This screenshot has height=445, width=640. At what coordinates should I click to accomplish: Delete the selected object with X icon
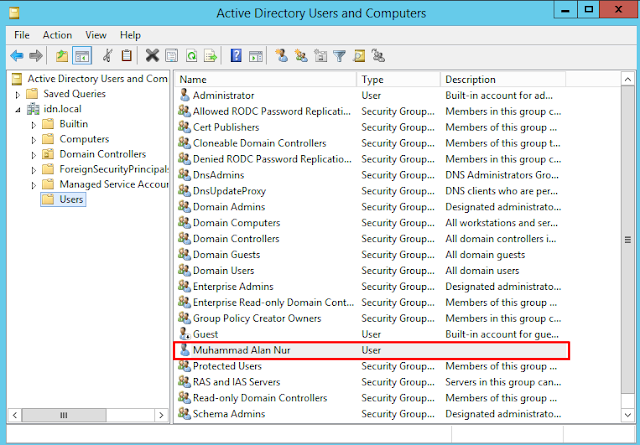pyautogui.click(x=152, y=56)
